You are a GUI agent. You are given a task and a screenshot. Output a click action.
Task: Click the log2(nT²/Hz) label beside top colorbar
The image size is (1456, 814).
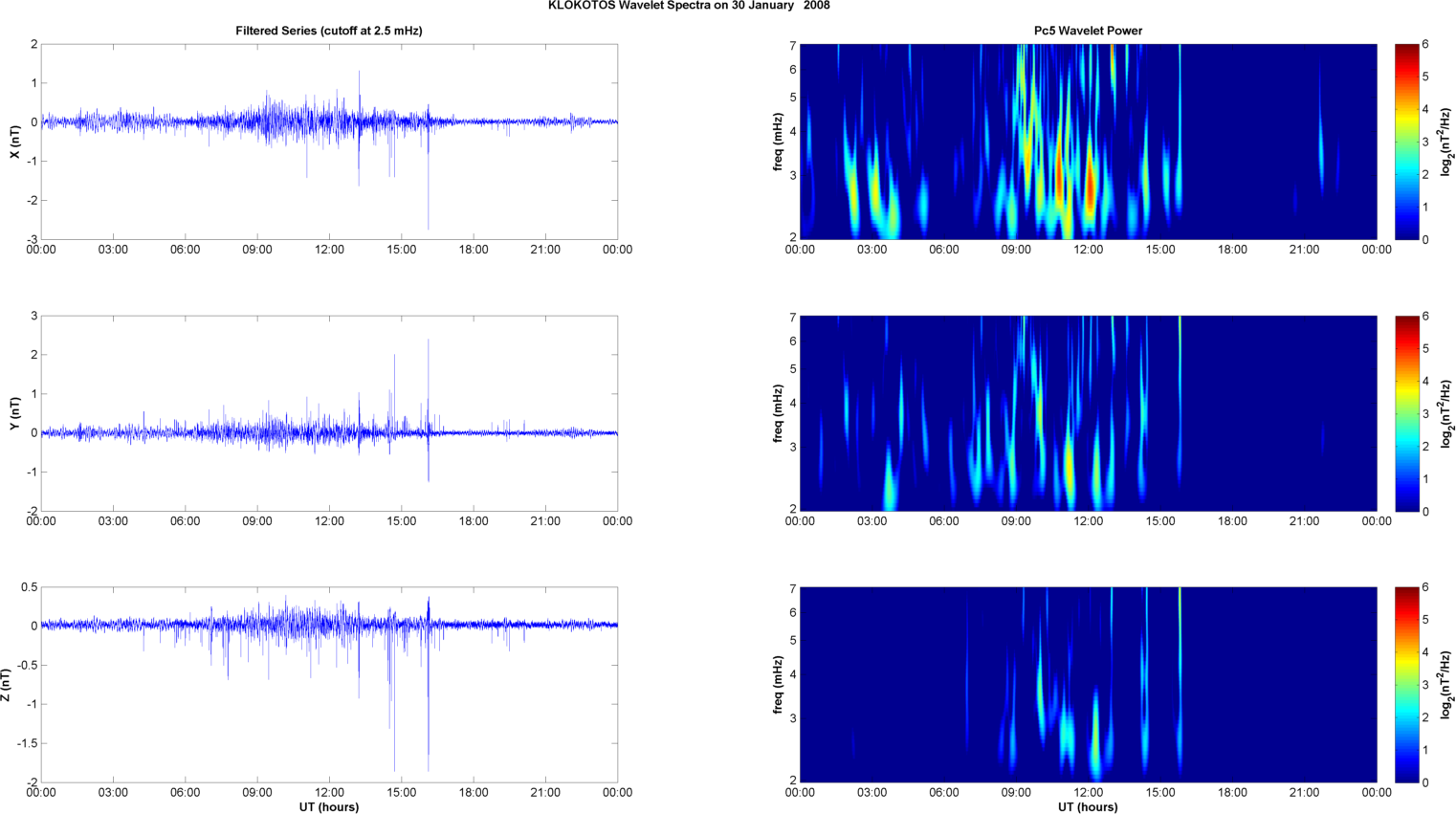click(1446, 142)
